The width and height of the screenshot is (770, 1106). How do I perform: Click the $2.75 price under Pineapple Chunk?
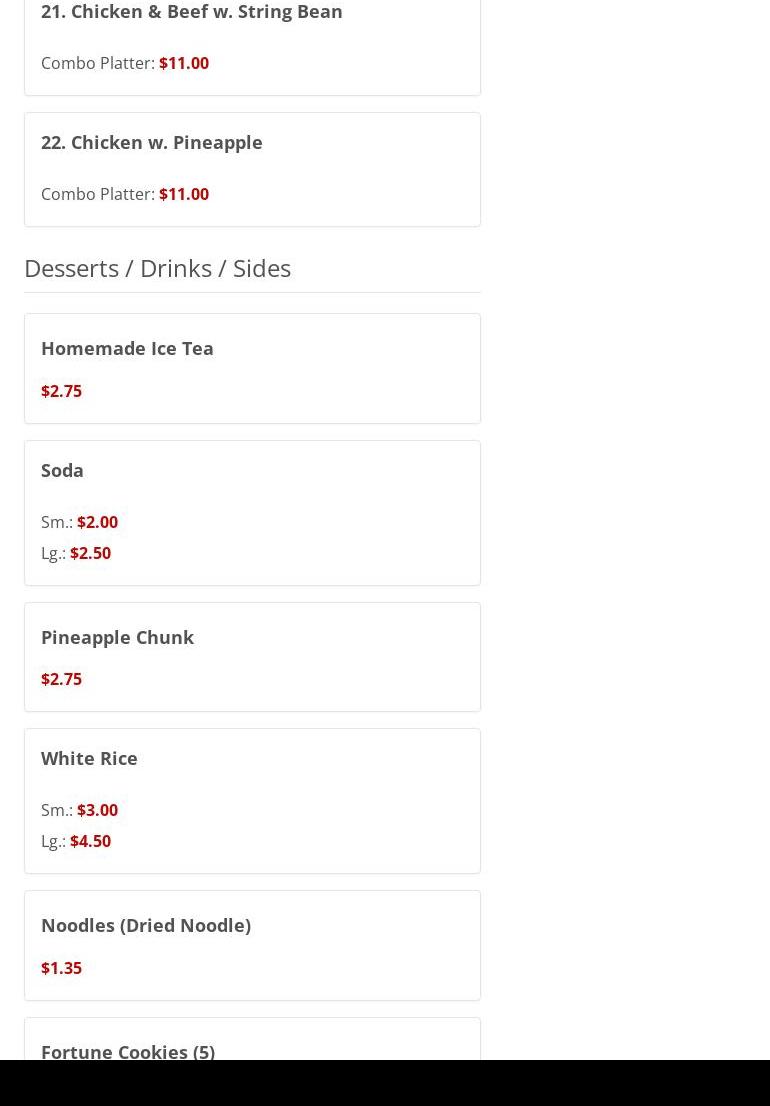pyautogui.click(x=61, y=679)
